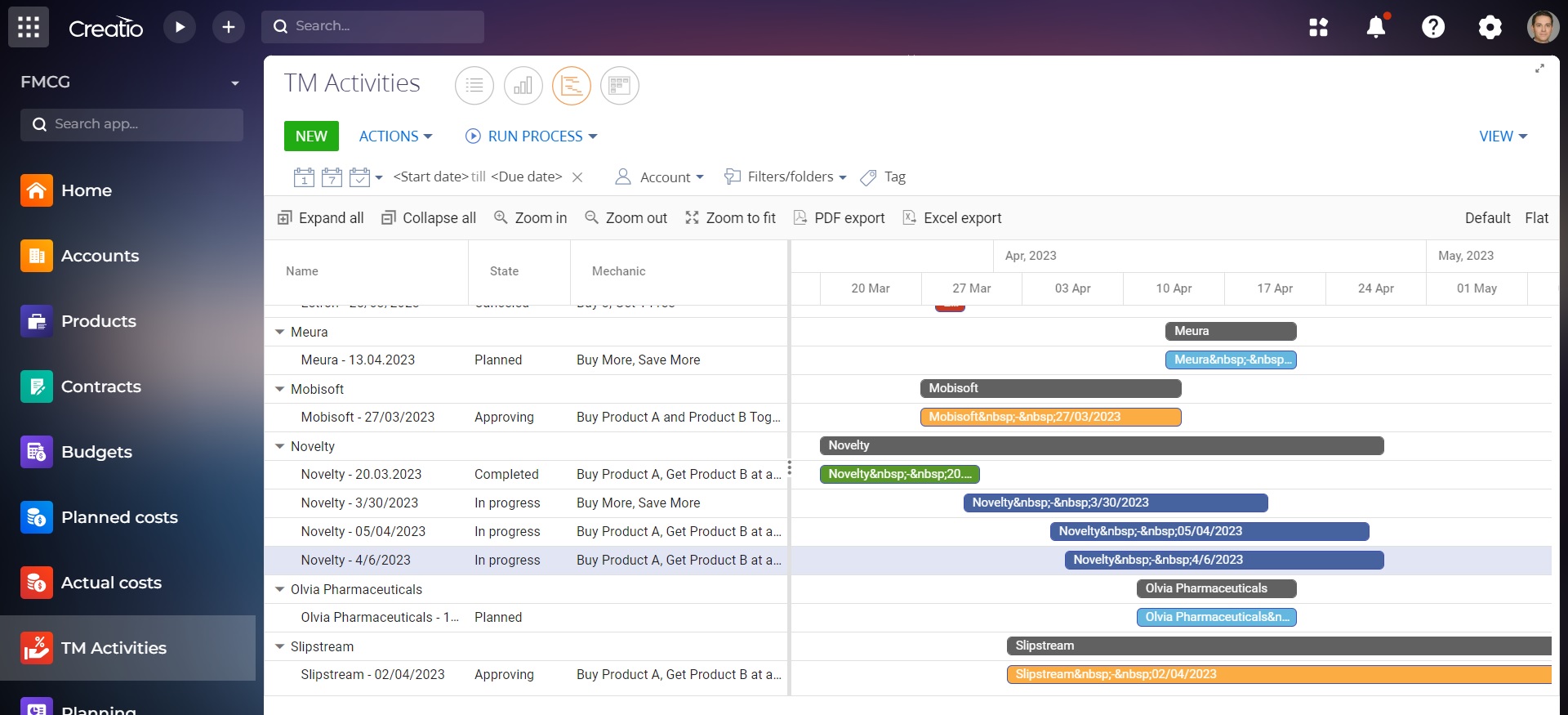Open the marketplace apps icon

(1318, 27)
